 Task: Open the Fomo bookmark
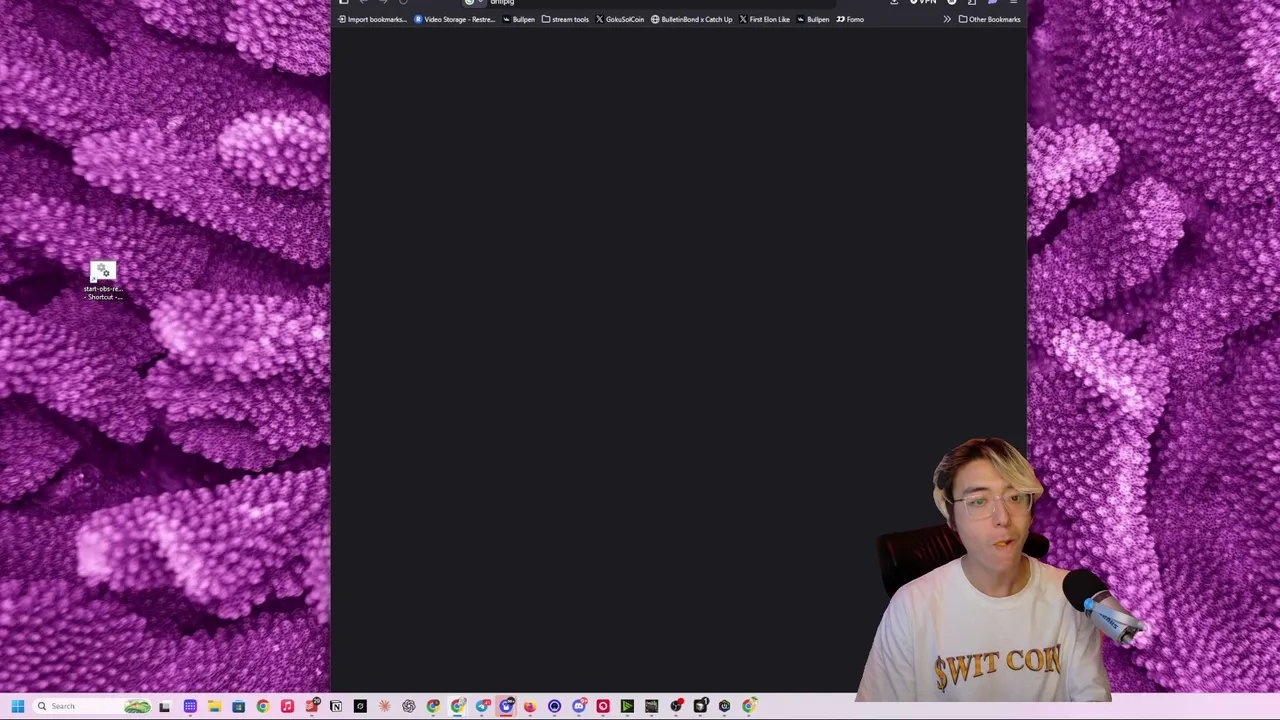850,19
